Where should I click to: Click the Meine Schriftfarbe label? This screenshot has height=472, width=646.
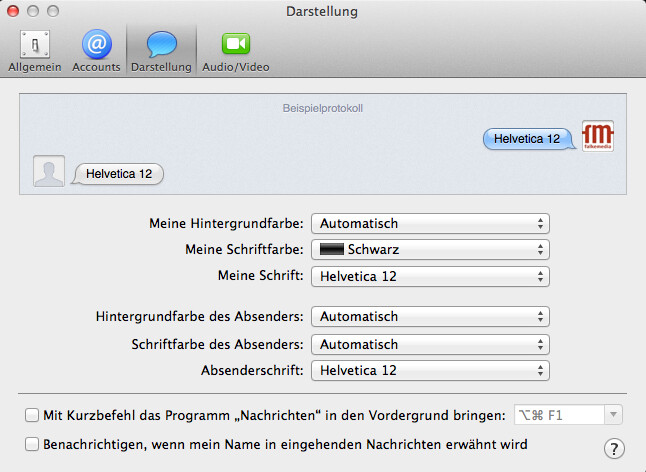pos(244,250)
